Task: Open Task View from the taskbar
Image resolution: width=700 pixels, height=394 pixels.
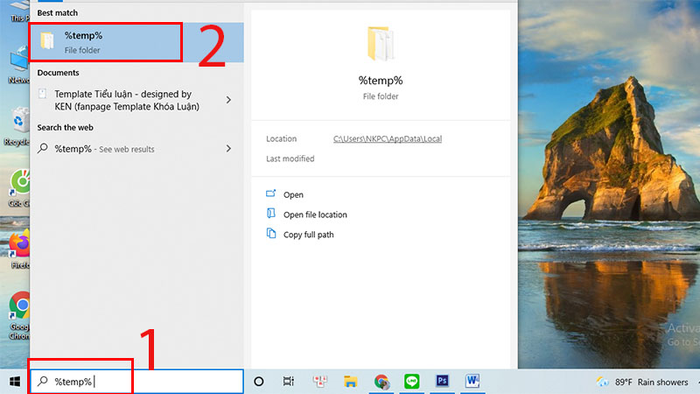Action: pyautogui.click(x=288, y=382)
